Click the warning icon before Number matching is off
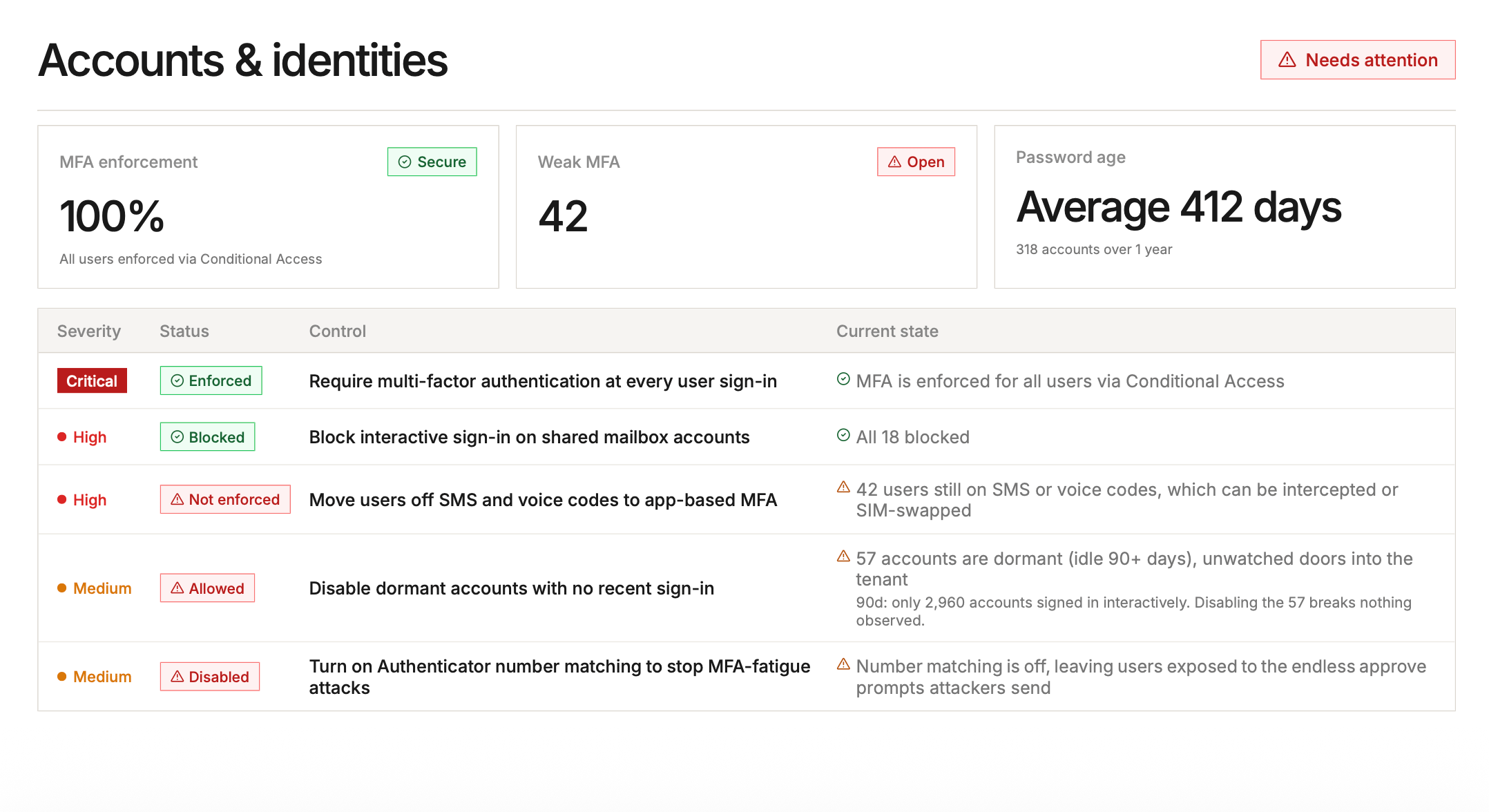This screenshot has width=1489, height=812. [x=843, y=664]
